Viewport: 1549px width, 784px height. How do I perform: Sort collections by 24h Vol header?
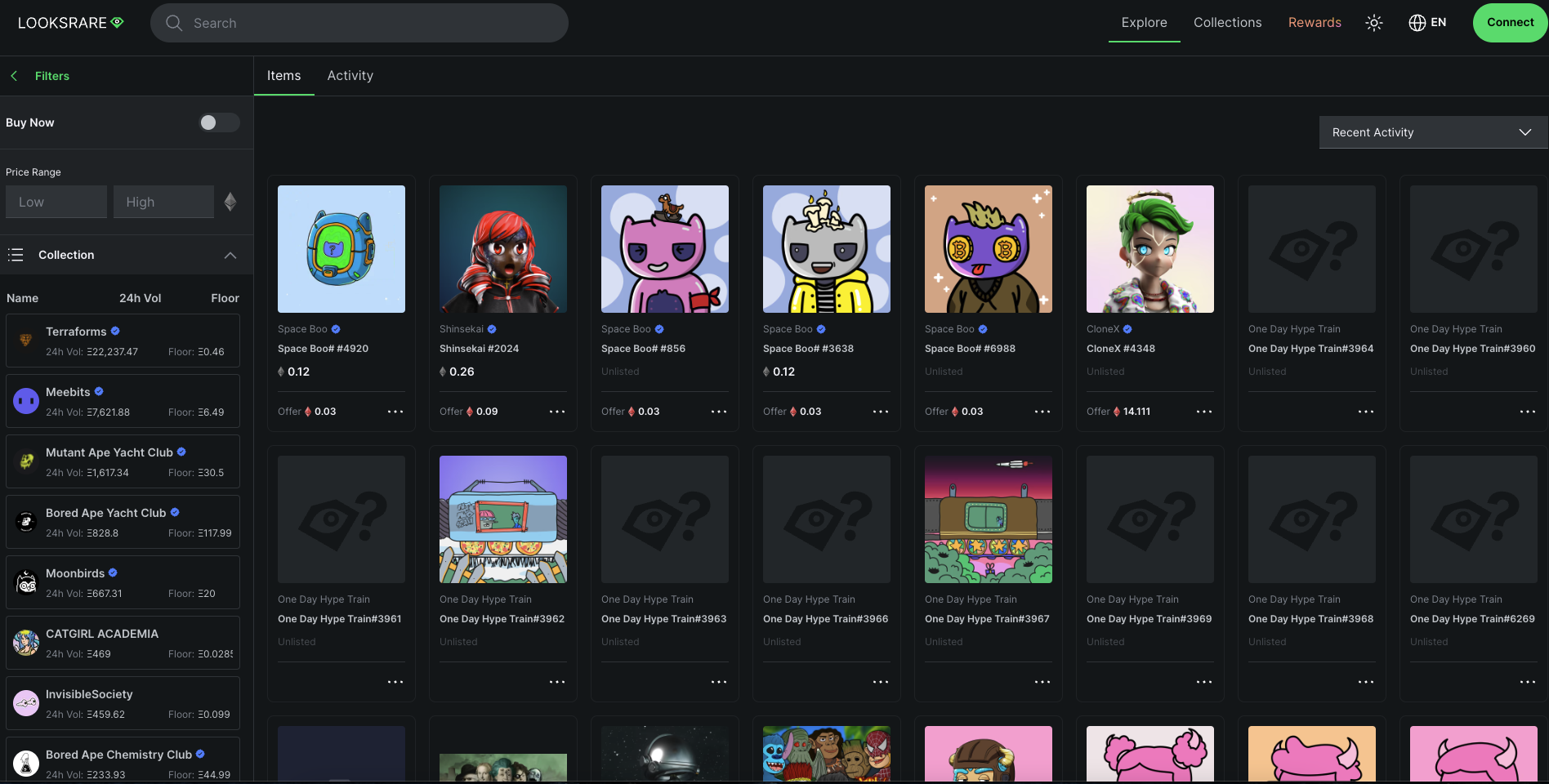[141, 298]
